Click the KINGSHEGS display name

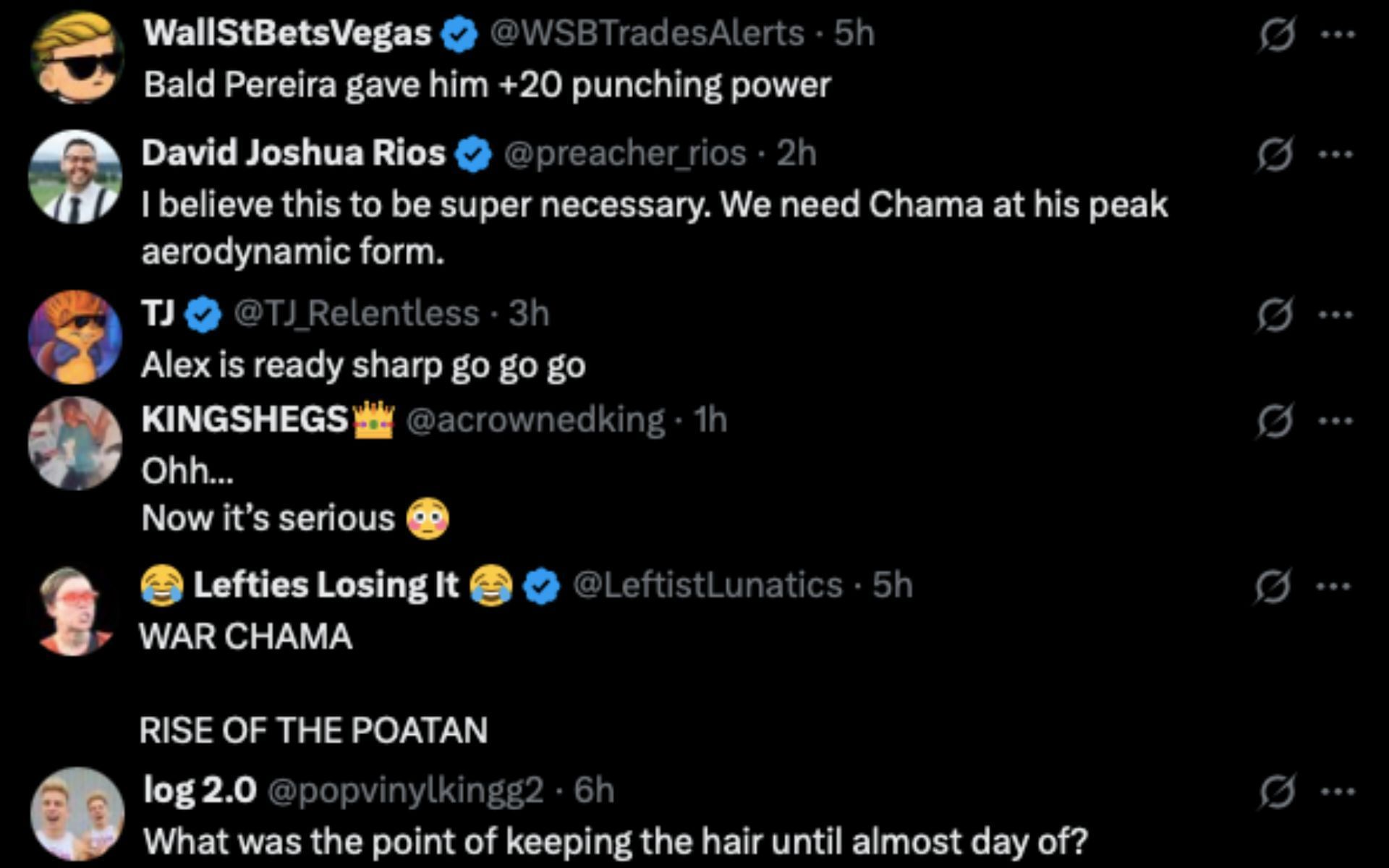245,420
